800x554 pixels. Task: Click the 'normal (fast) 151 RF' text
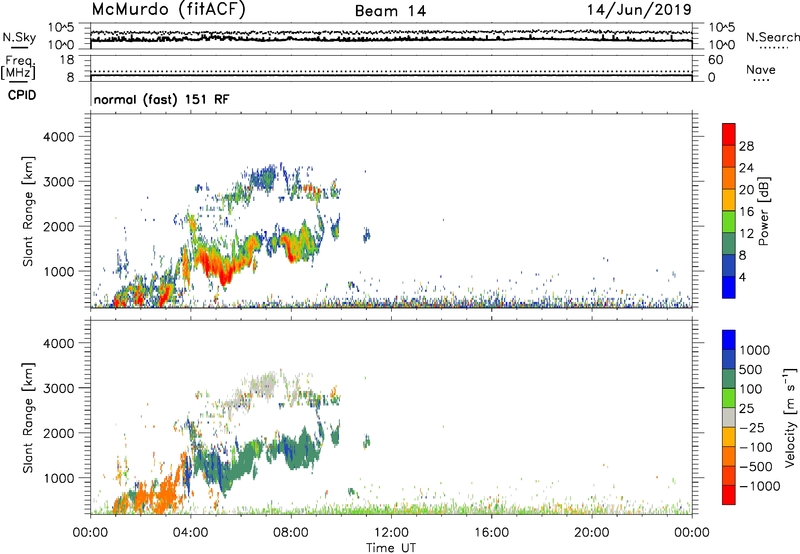point(161,99)
